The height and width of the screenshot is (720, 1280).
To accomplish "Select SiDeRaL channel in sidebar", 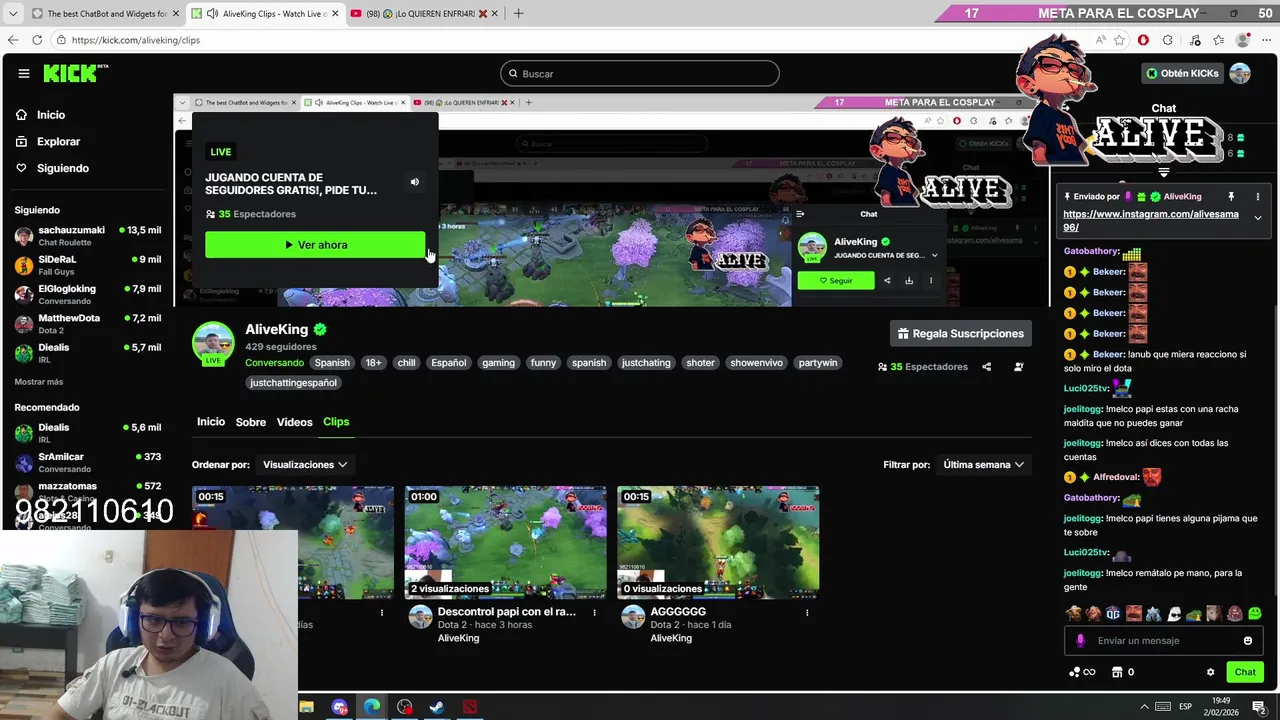I will click(x=88, y=265).
